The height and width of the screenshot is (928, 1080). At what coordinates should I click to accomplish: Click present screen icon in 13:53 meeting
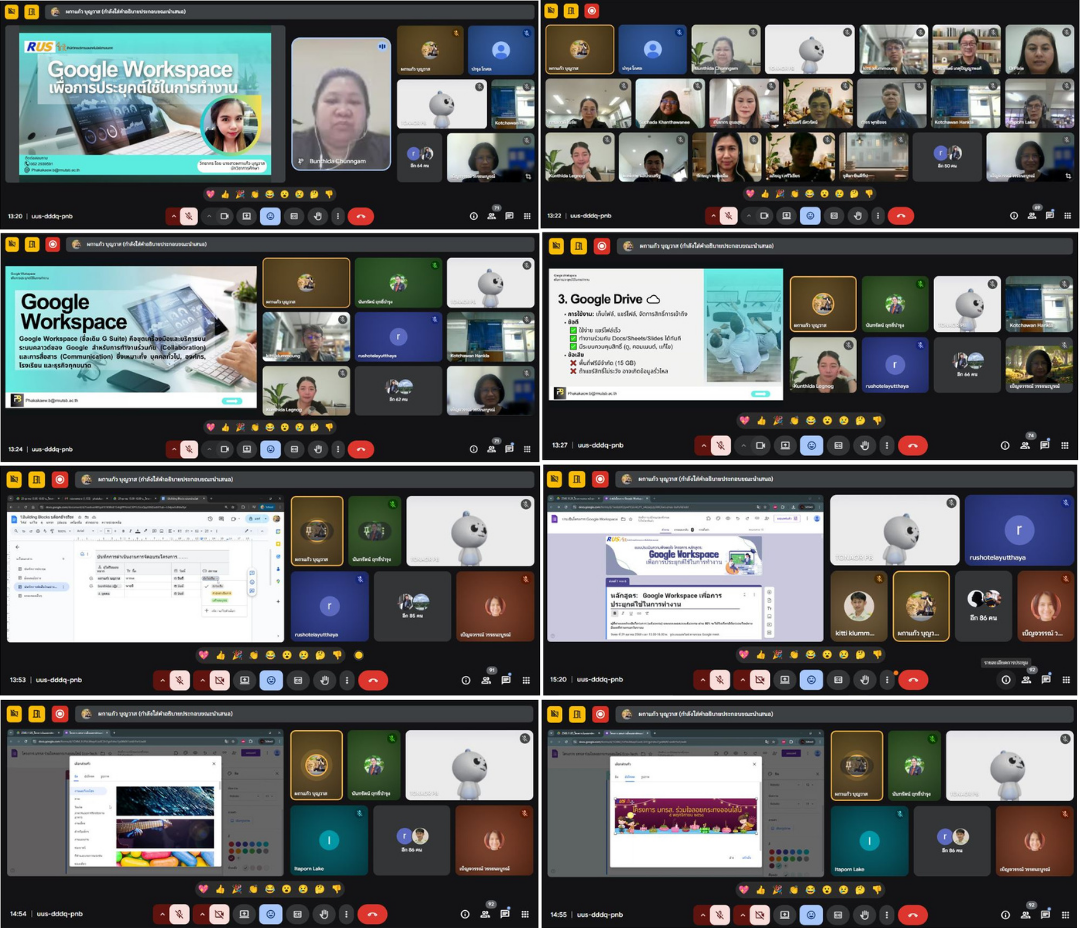[245, 680]
